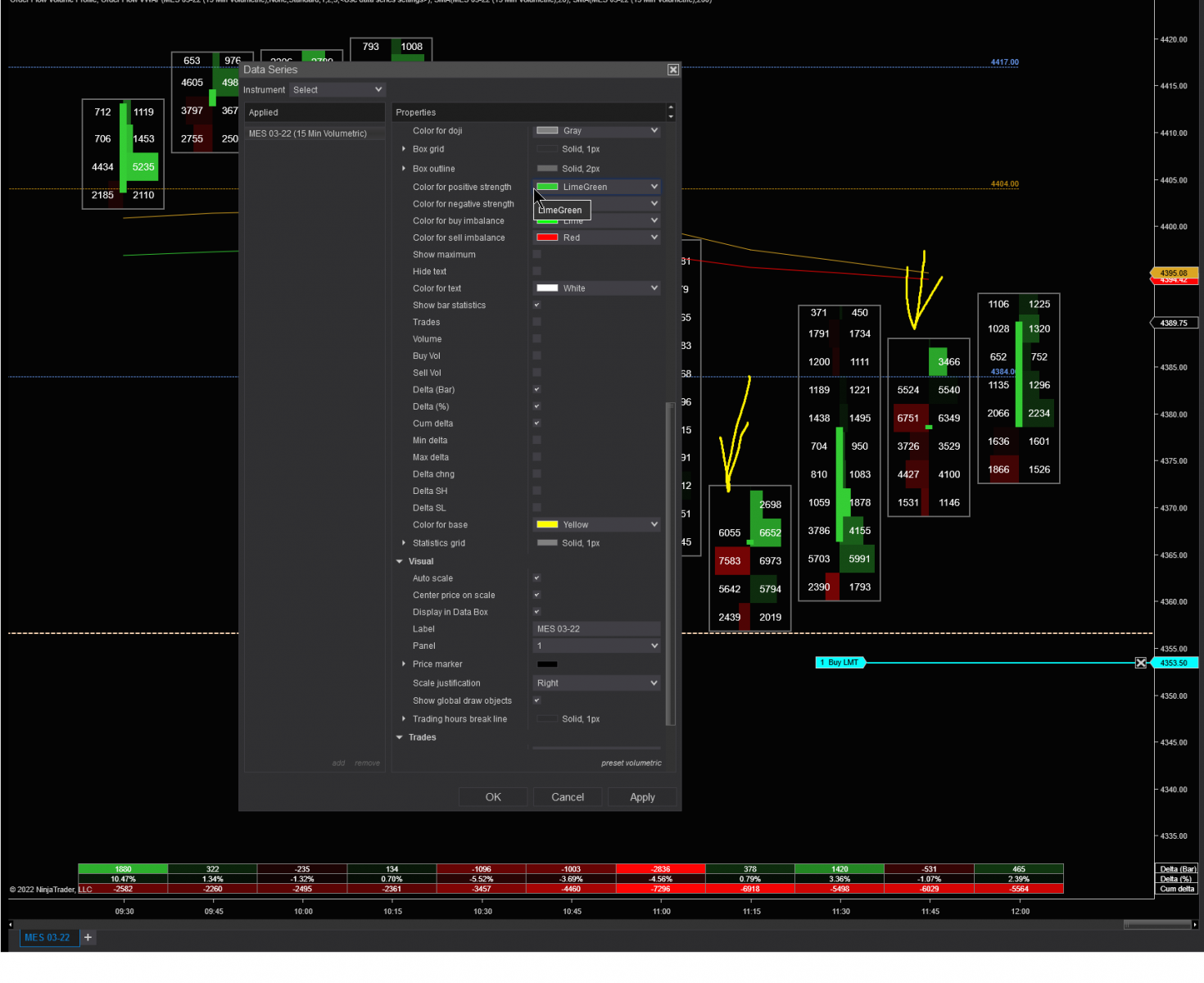Enable the Delta chng checkbox
The height and width of the screenshot is (983, 1204).
pyautogui.click(x=537, y=474)
